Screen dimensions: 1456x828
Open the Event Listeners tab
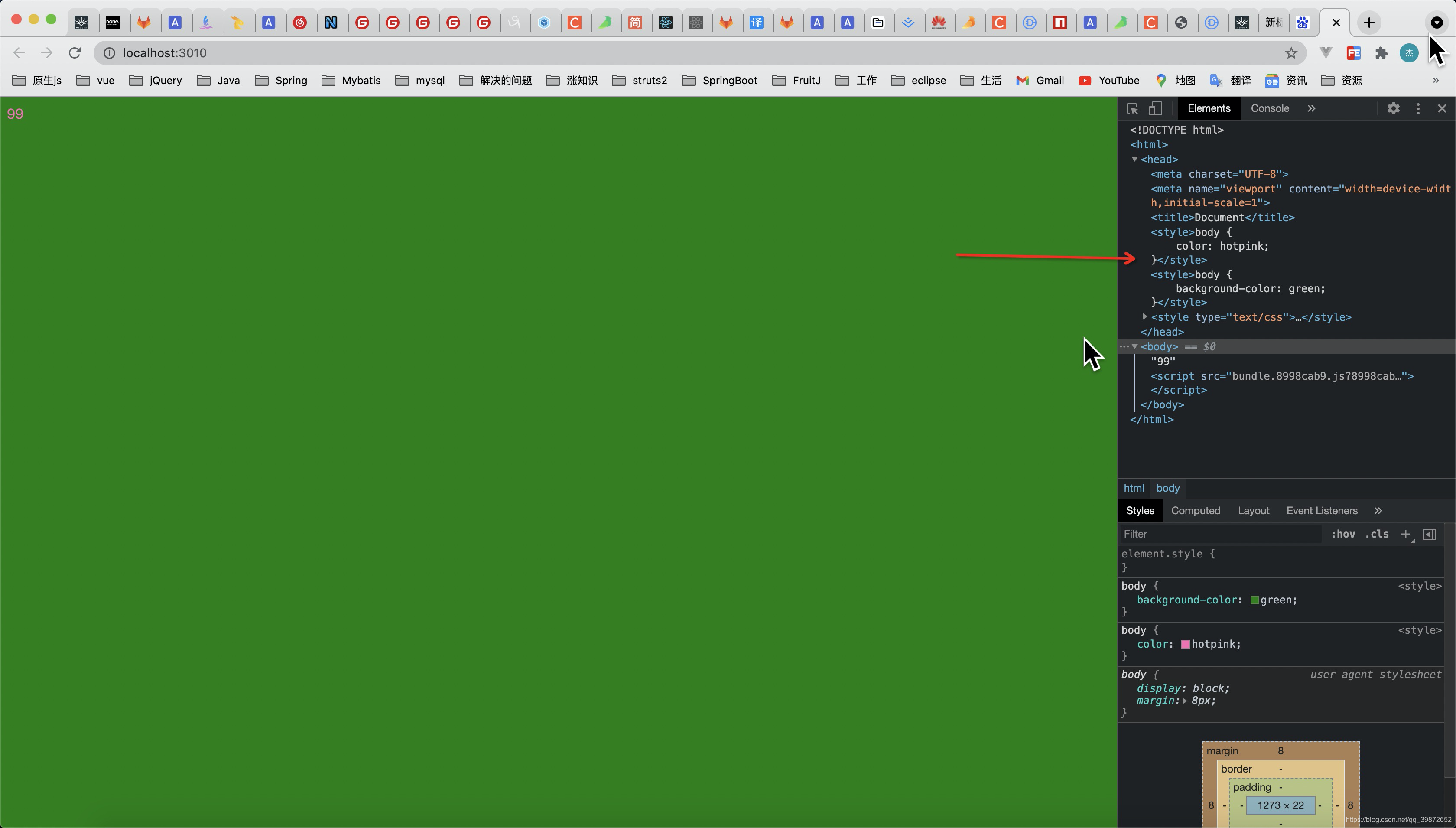(x=1322, y=511)
